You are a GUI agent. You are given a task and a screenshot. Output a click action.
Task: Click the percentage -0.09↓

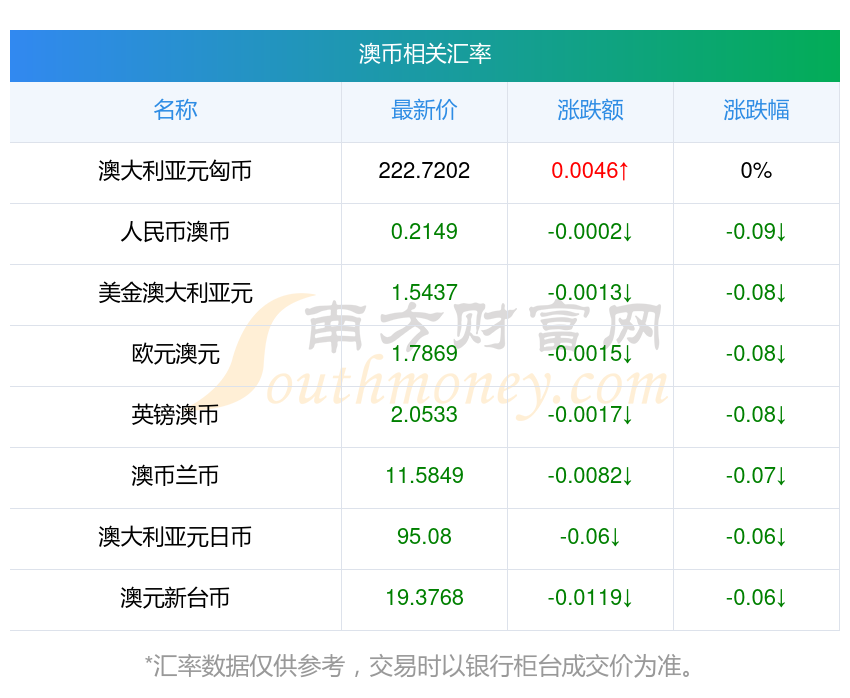[756, 232]
